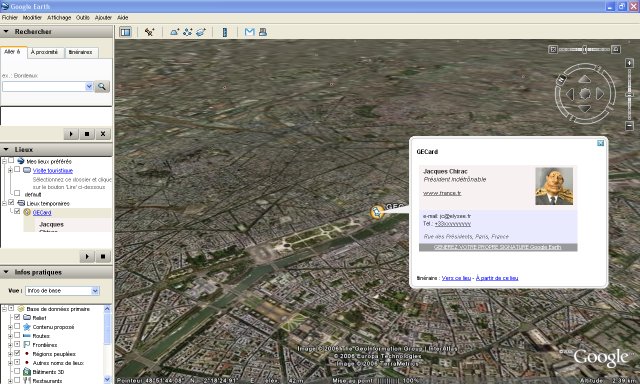Expand the Frontières layer node
The height and width of the screenshot is (384, 640).
coord(10,345)
